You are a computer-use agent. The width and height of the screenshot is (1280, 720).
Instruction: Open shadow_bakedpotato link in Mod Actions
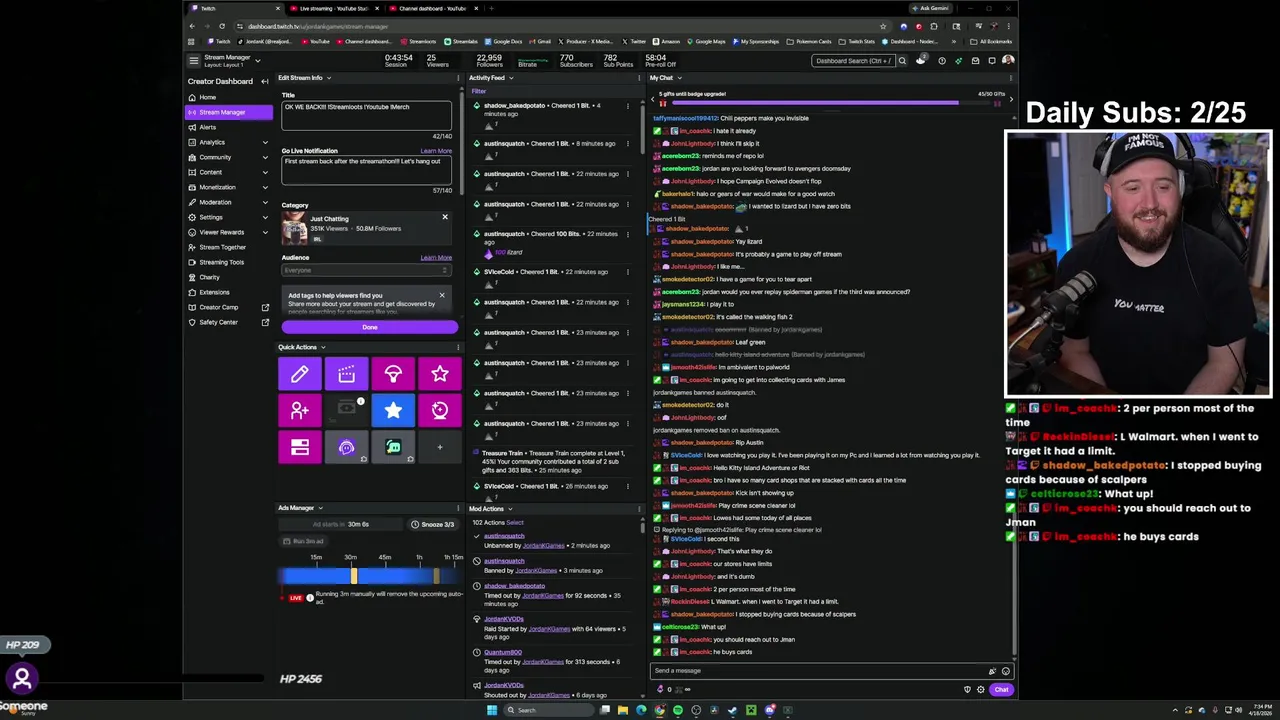(x=514, y=586)
